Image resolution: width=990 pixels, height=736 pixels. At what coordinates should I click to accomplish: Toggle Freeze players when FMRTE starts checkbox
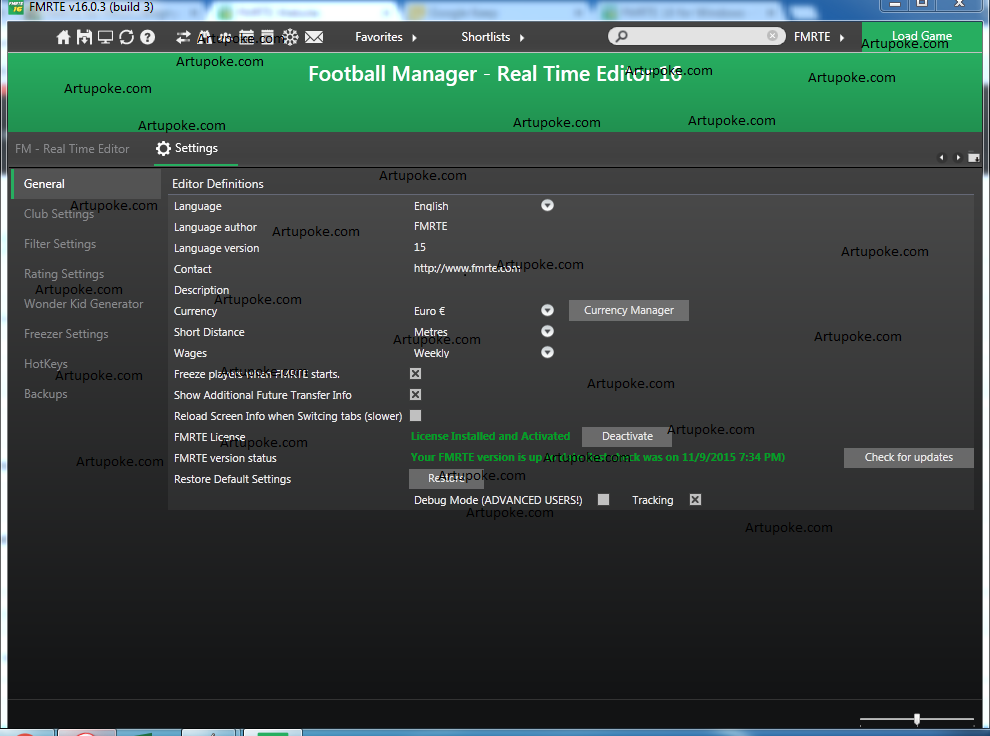415,374
